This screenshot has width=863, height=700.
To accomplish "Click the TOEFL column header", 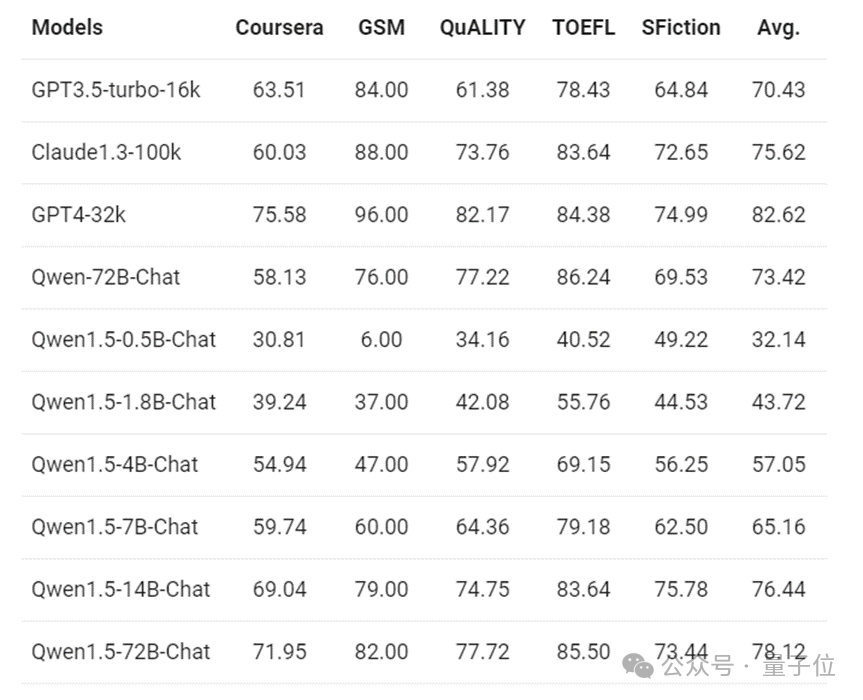I will click(583, 28).
